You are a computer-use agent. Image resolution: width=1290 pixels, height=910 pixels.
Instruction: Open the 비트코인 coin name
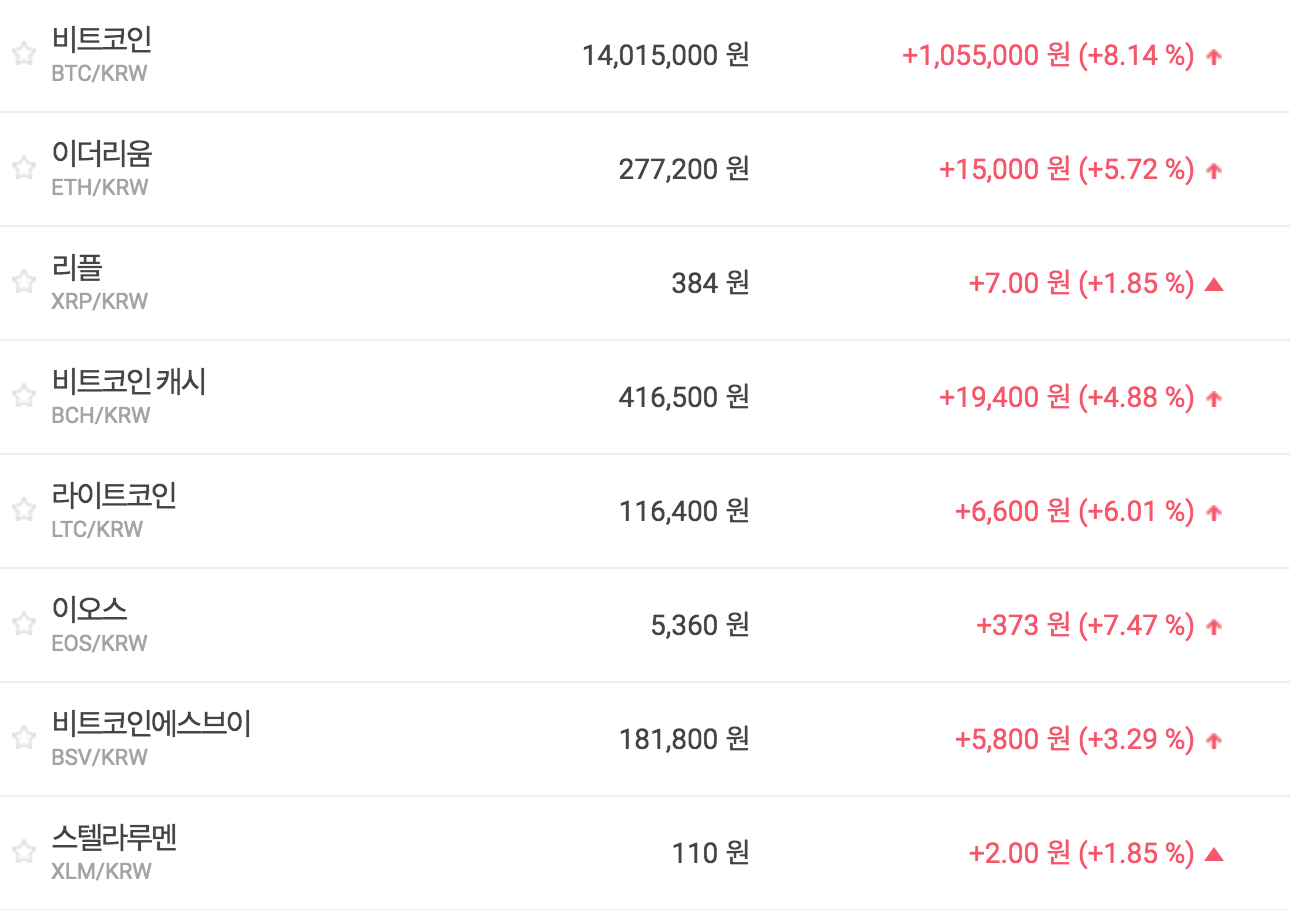[x=101, y=40]
